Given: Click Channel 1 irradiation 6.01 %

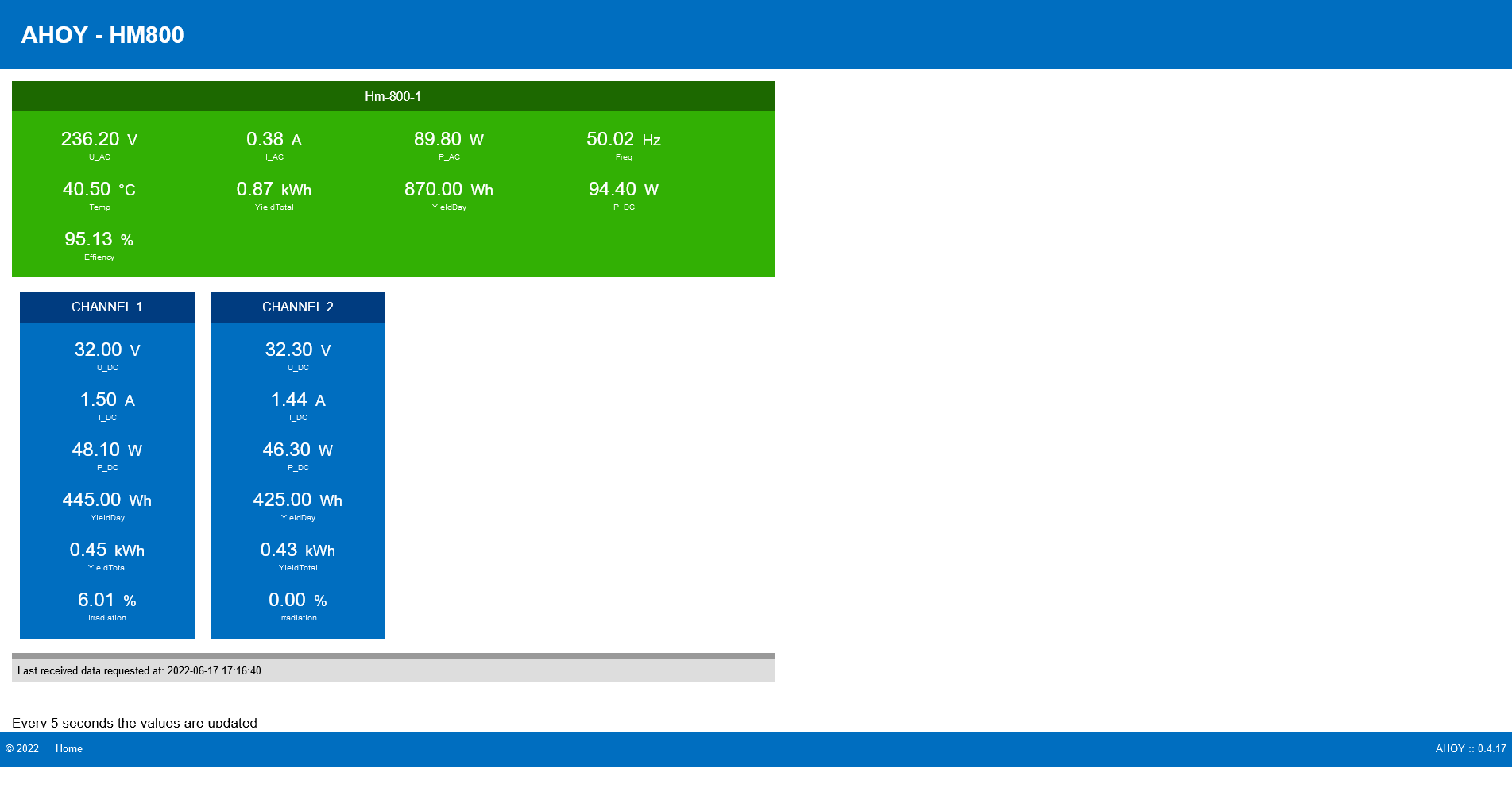Looking at the screenshot, I should (107, 601).
